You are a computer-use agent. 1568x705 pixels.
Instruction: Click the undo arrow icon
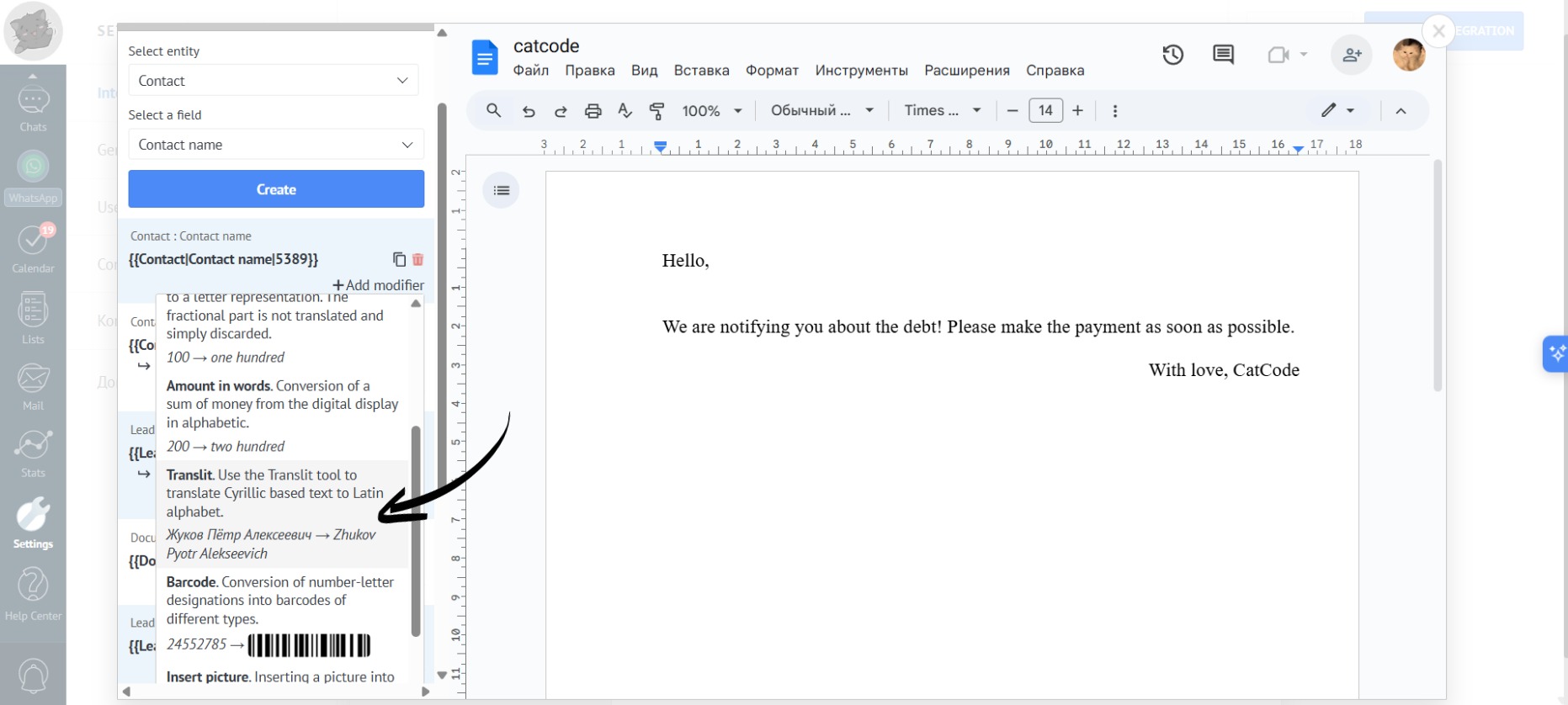point(529,111)
